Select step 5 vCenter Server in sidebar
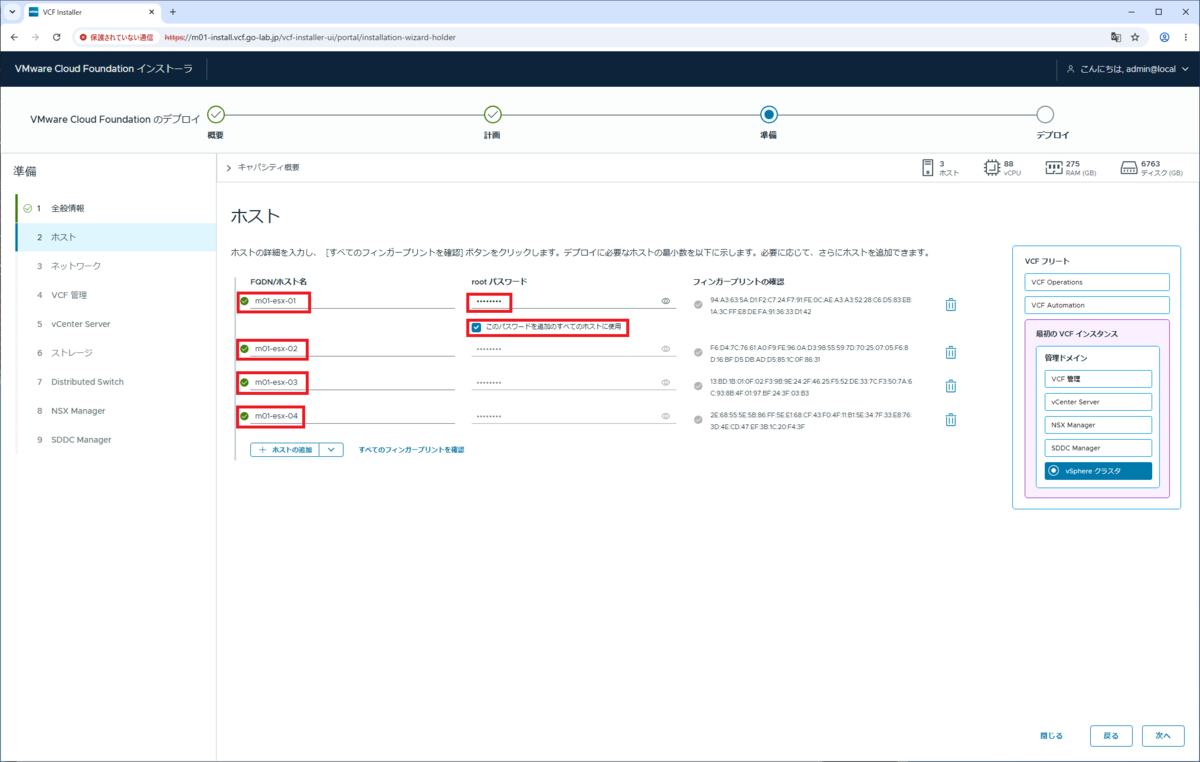The width and height of the screenshot is (1200, 762). pos(116,324)
